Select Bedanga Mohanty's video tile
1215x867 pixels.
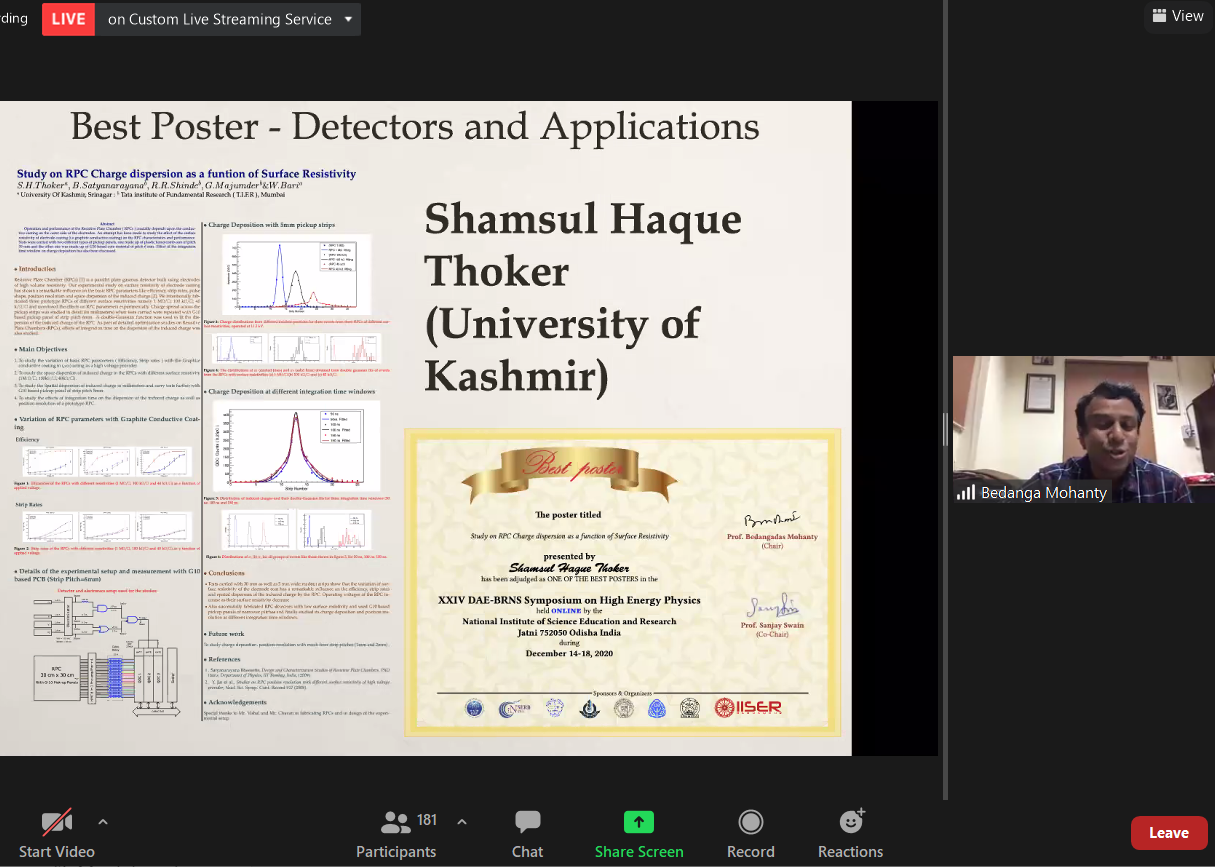(x=1084, y=429)
